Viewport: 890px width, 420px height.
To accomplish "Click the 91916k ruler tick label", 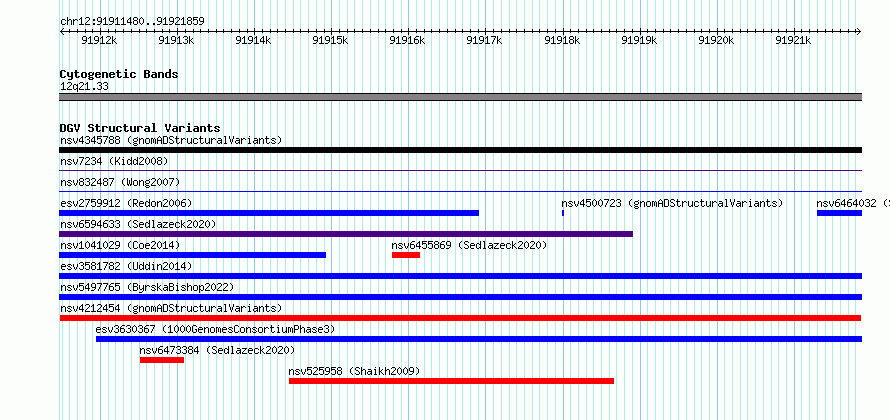I will (408, 40).
